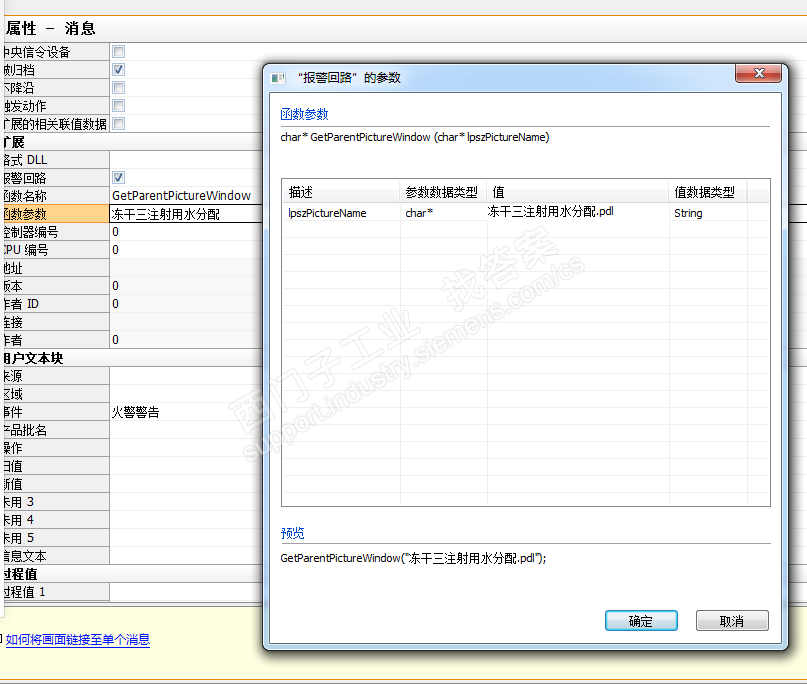Click the char* parameter type cell

coord(444,213)
